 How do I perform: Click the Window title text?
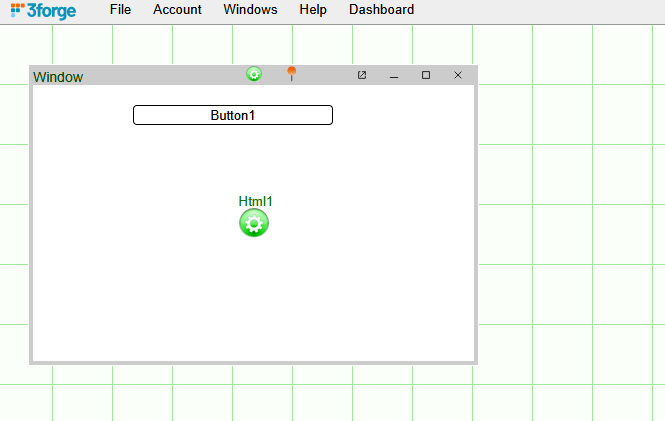58,77
